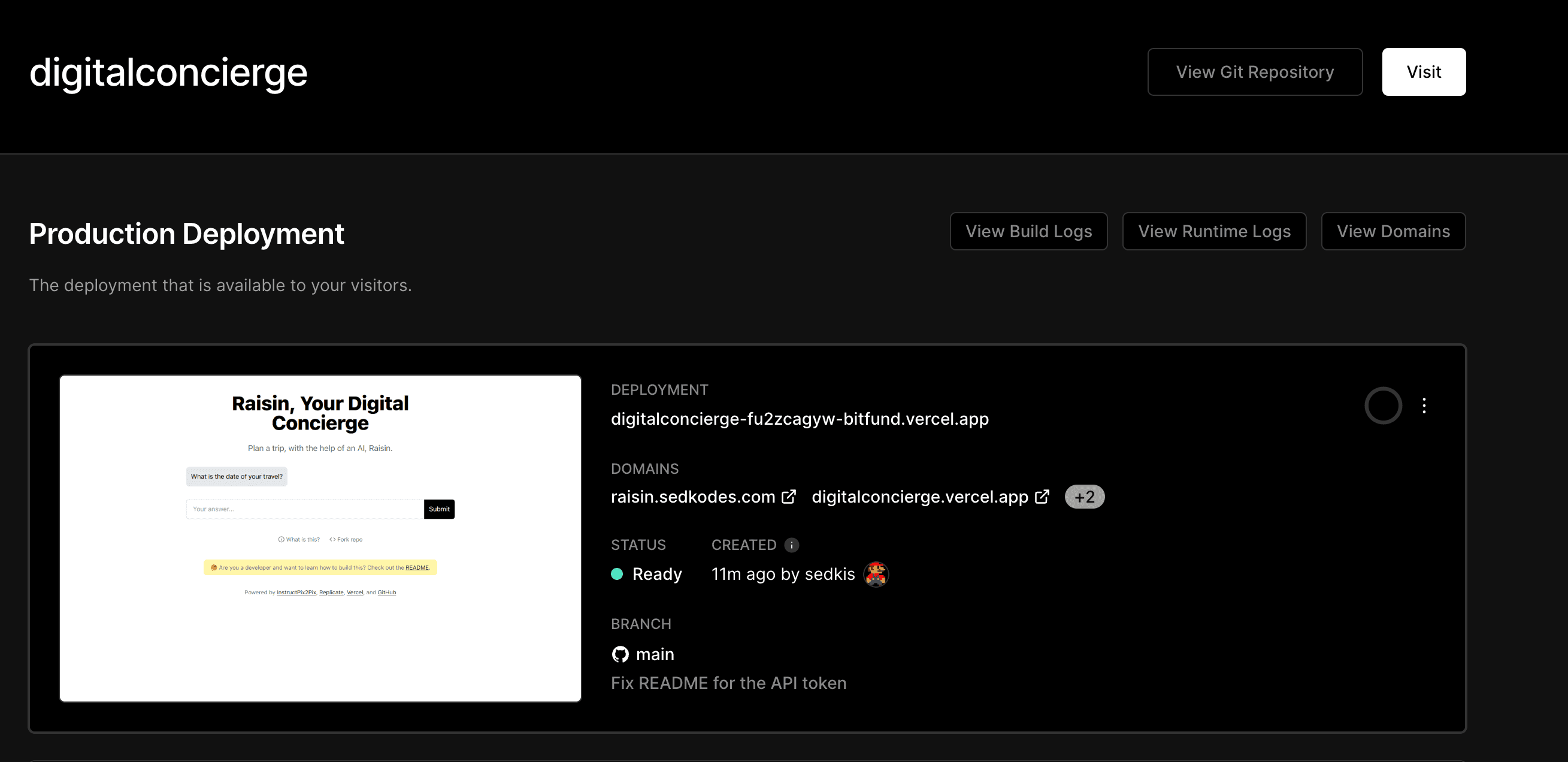This screenshot has width=1568, height=762.
Task: Open the View Git Repository button
Action: (1255, 72)
